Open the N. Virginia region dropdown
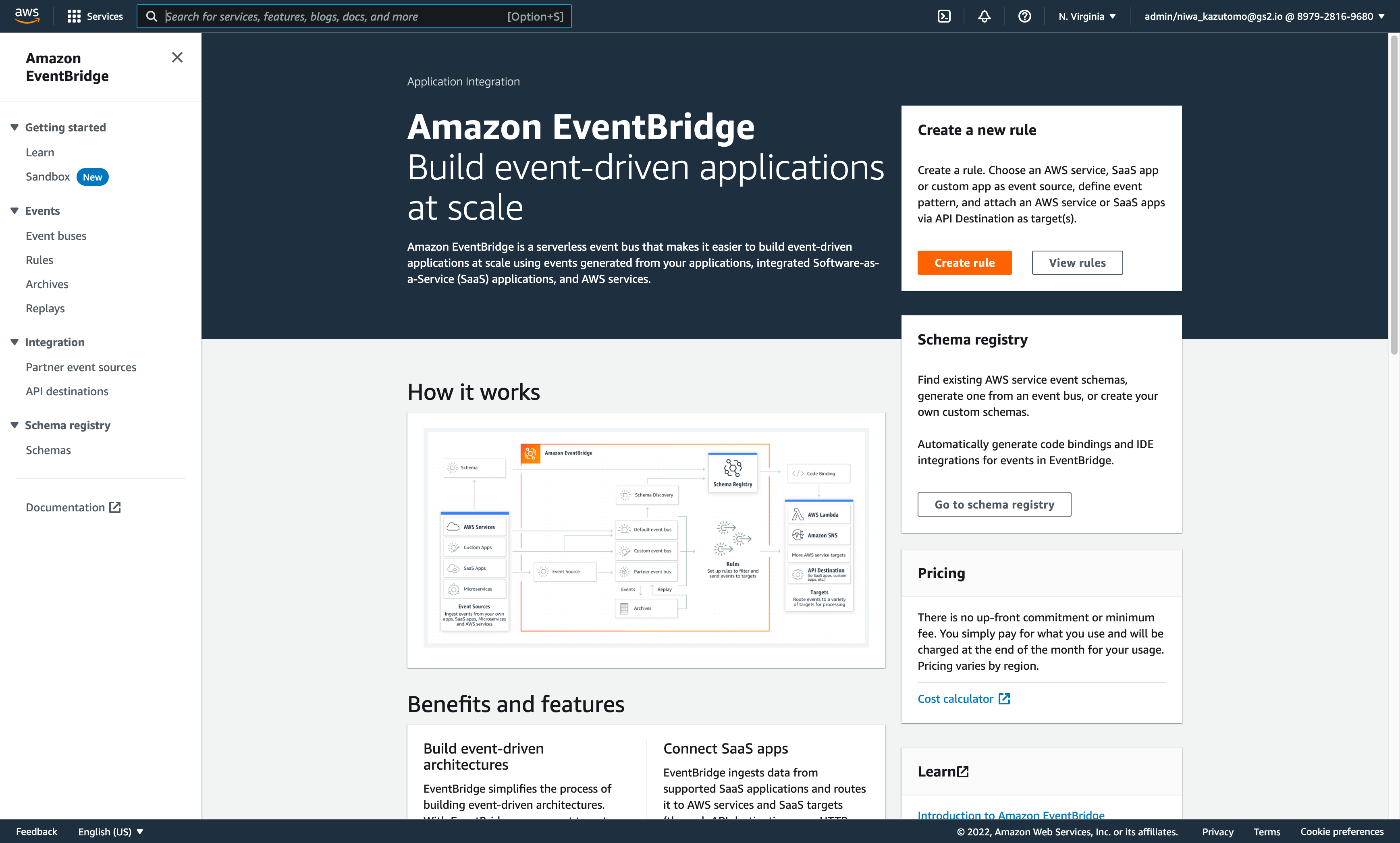This screenshot has height=843, width=1400. click(x=1087, y=17)
